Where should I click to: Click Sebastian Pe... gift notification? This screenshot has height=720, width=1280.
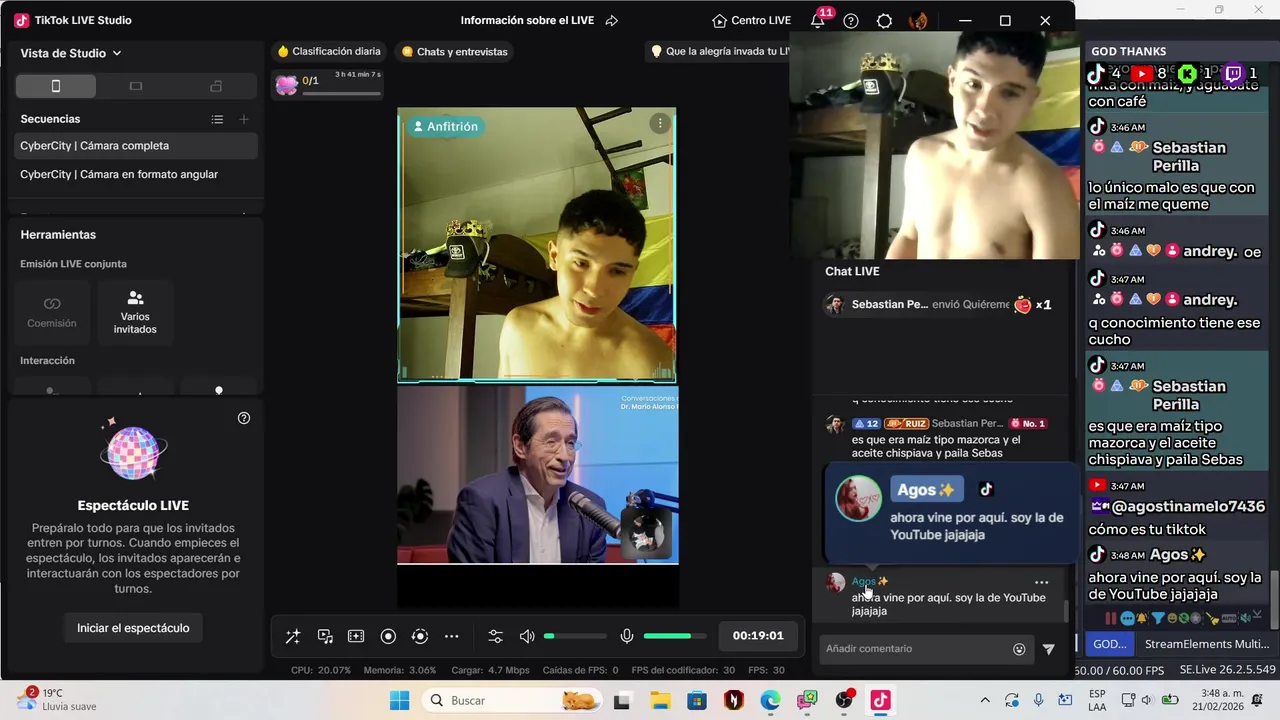click(940, 305)
